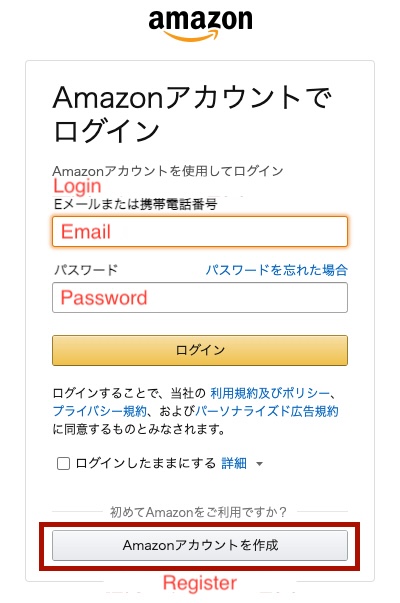Click the Amazonアカウントを使用してログイン subtitle
Image resolution: width=400 pixels, height=603 pixels.
(168, 171)
